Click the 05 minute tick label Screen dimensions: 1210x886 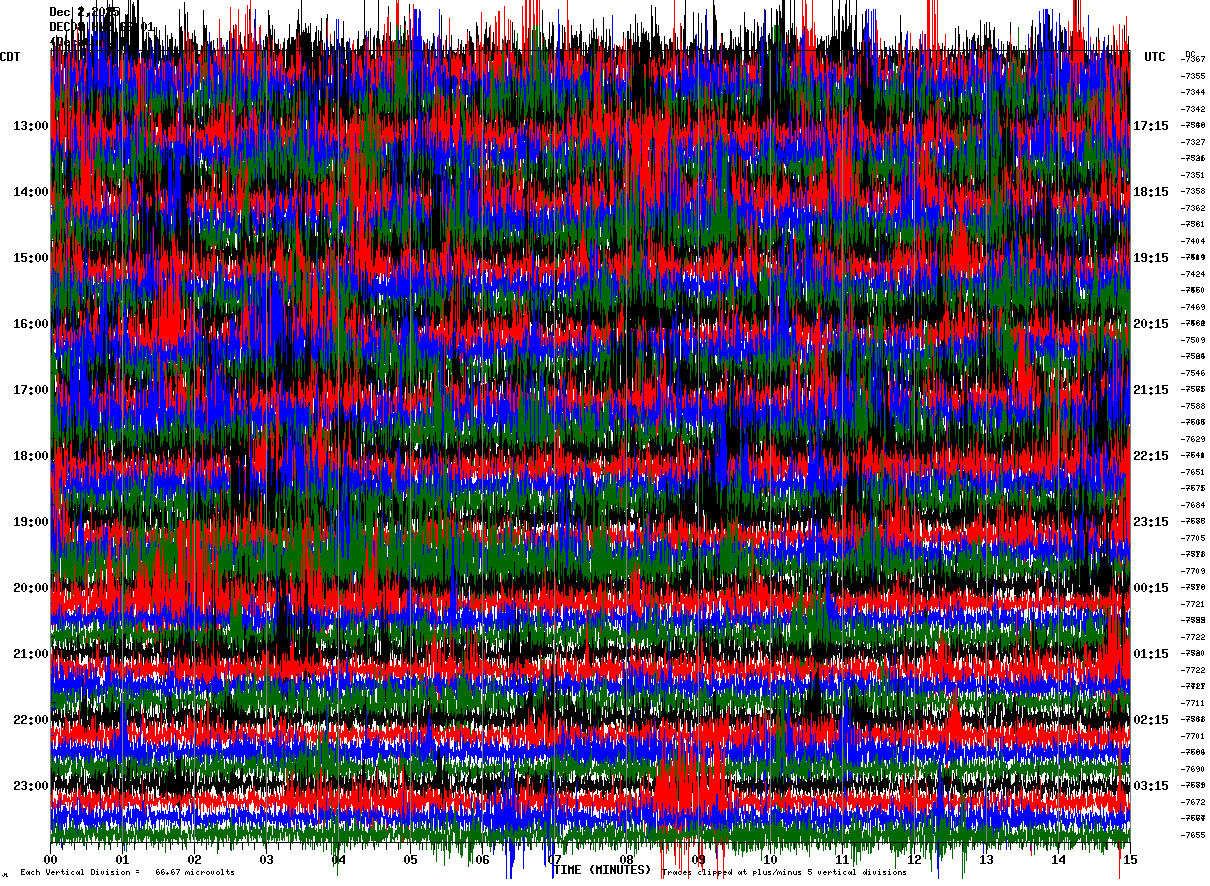(x=411, y=859)
